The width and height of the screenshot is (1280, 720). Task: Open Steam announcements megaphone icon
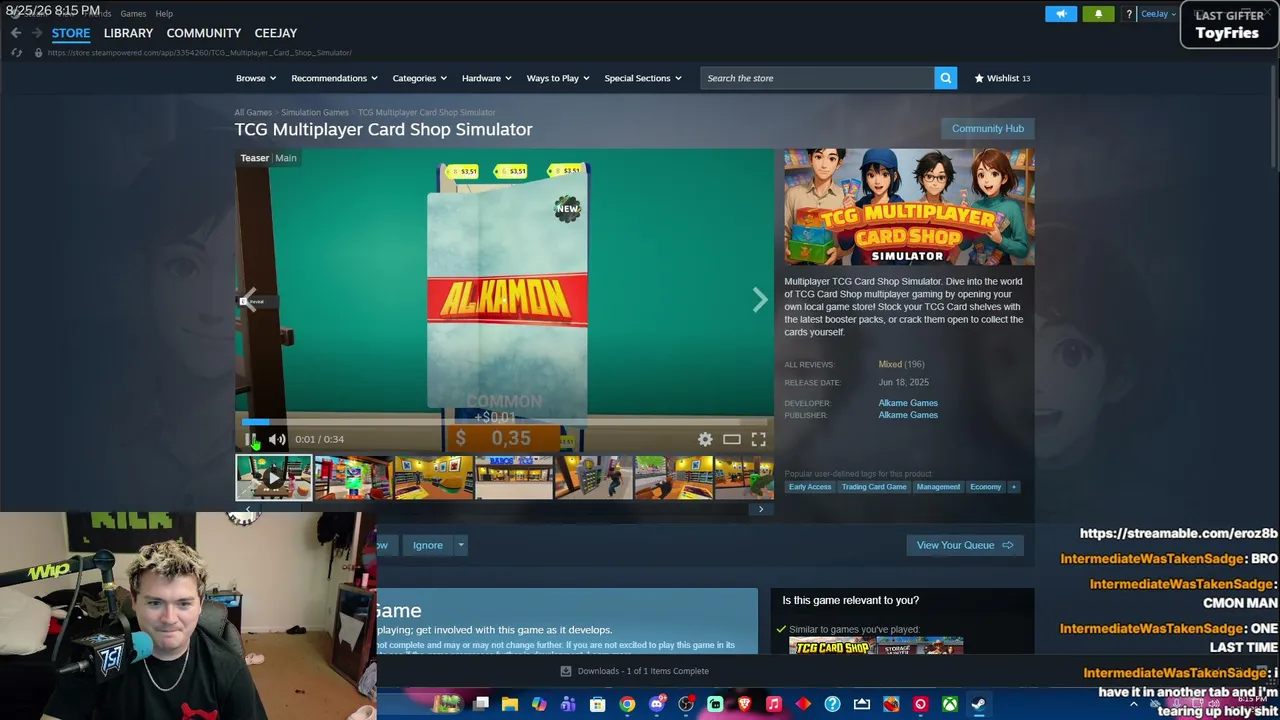pos(1061,14)
